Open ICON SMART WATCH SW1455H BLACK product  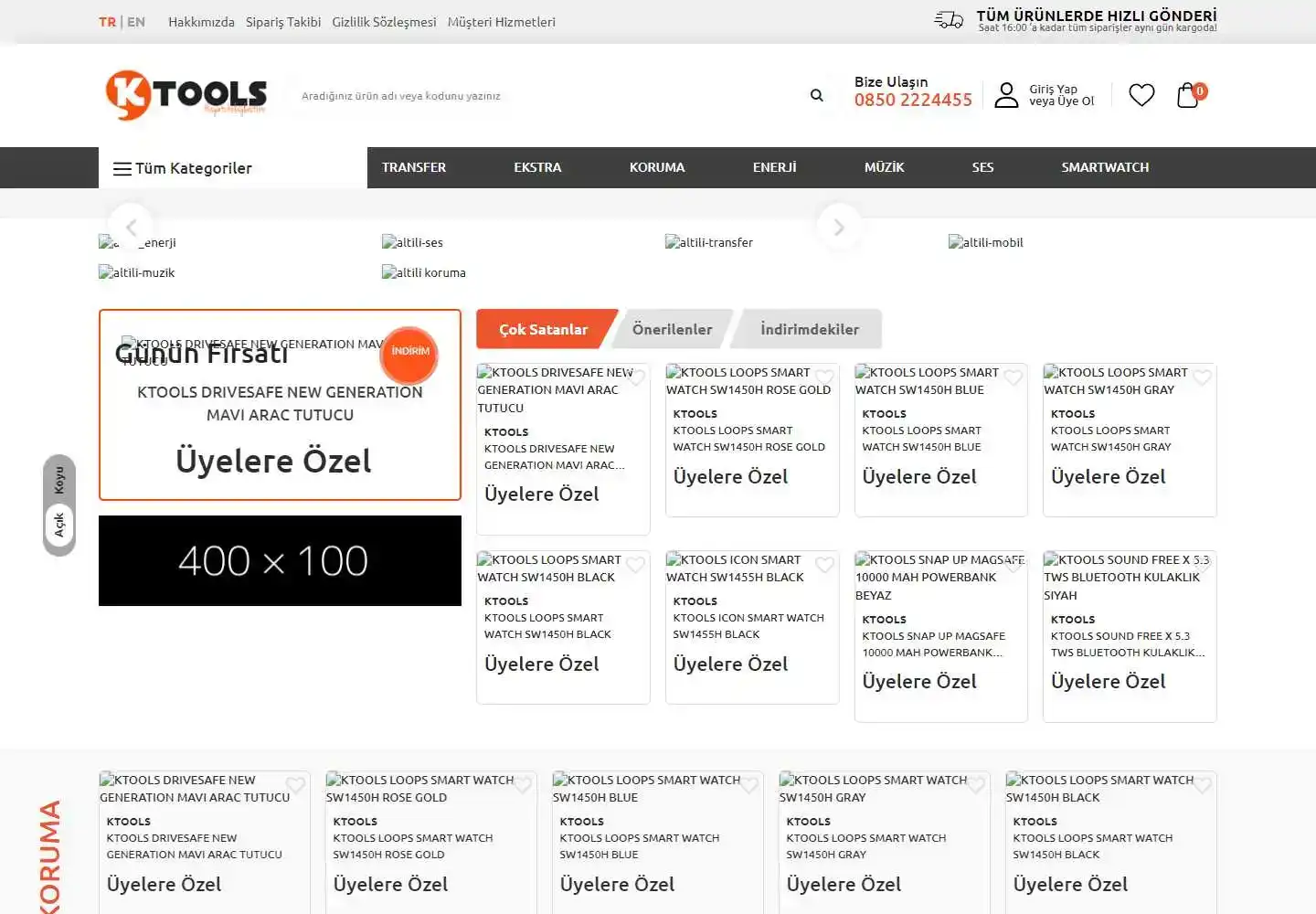point(748,626)
